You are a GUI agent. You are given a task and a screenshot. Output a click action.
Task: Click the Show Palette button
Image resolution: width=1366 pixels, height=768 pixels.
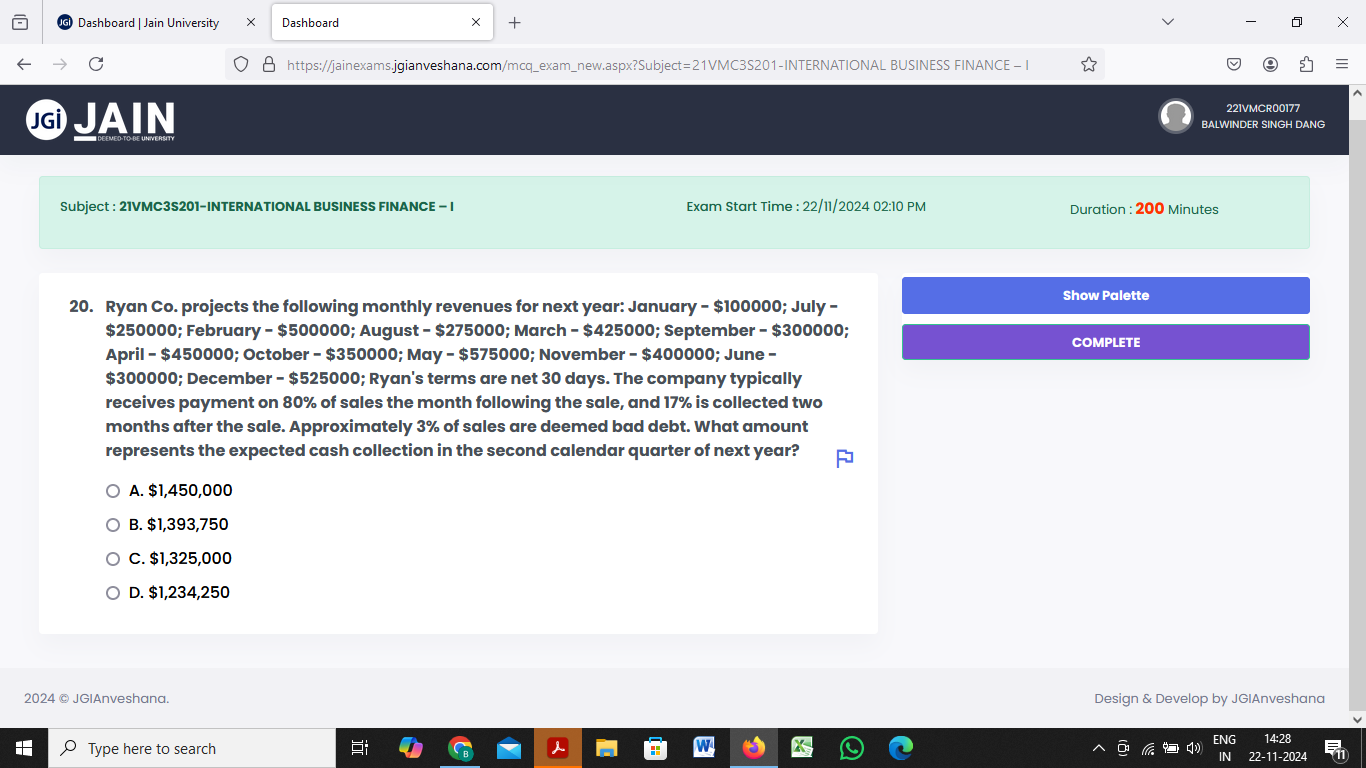click(x=1105, y=295)
